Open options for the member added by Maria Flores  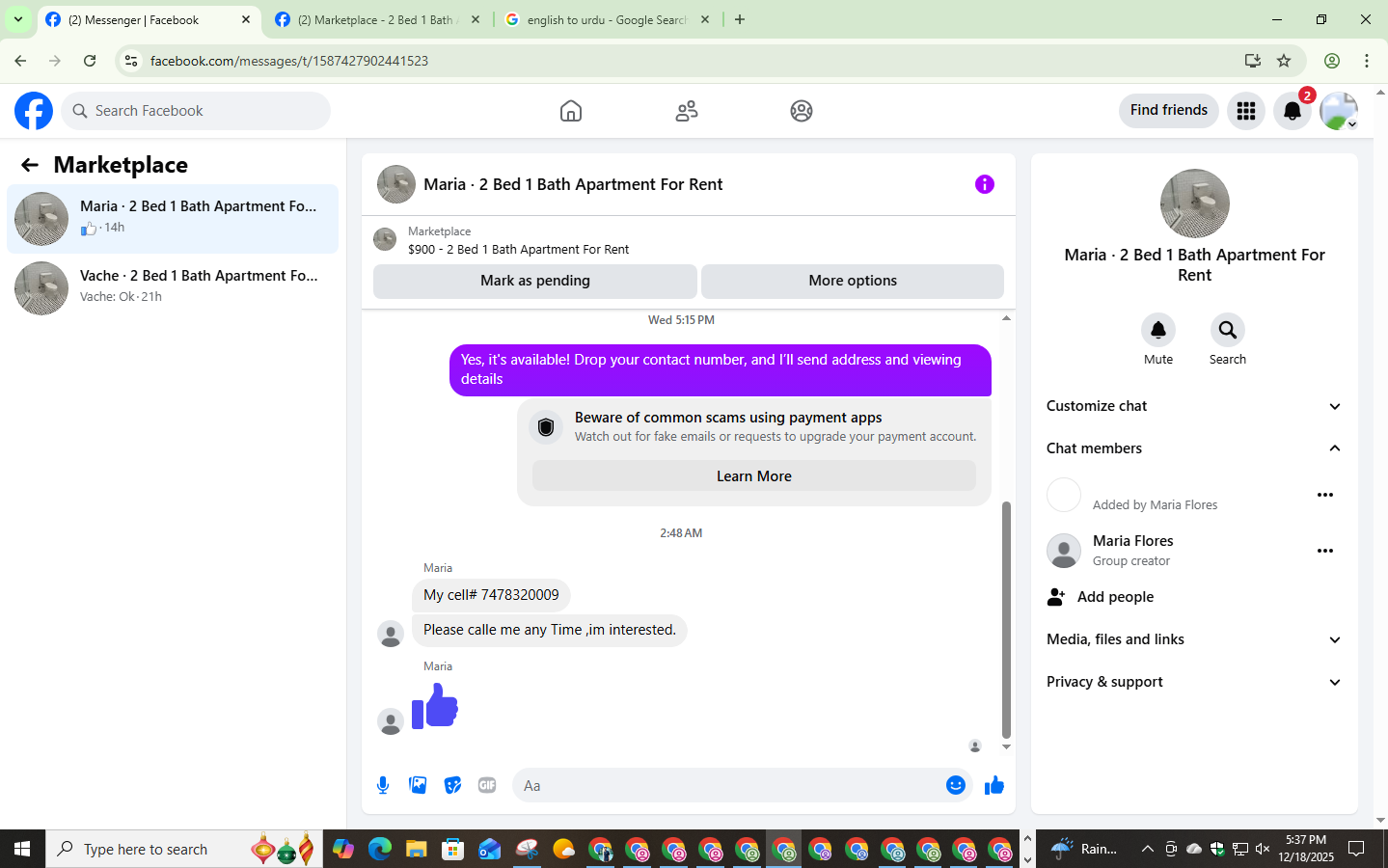(x=1325, y=495)
